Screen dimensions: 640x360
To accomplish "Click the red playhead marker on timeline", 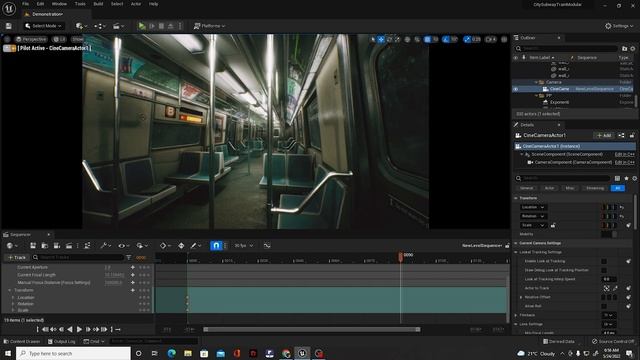I will 400,256.
